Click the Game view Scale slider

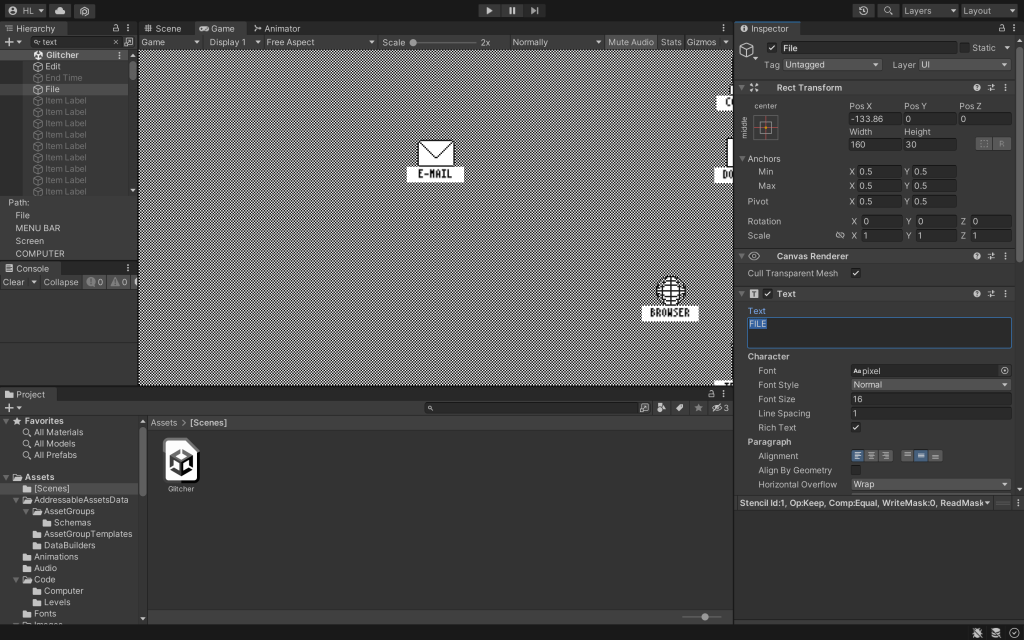coord(443,43)
